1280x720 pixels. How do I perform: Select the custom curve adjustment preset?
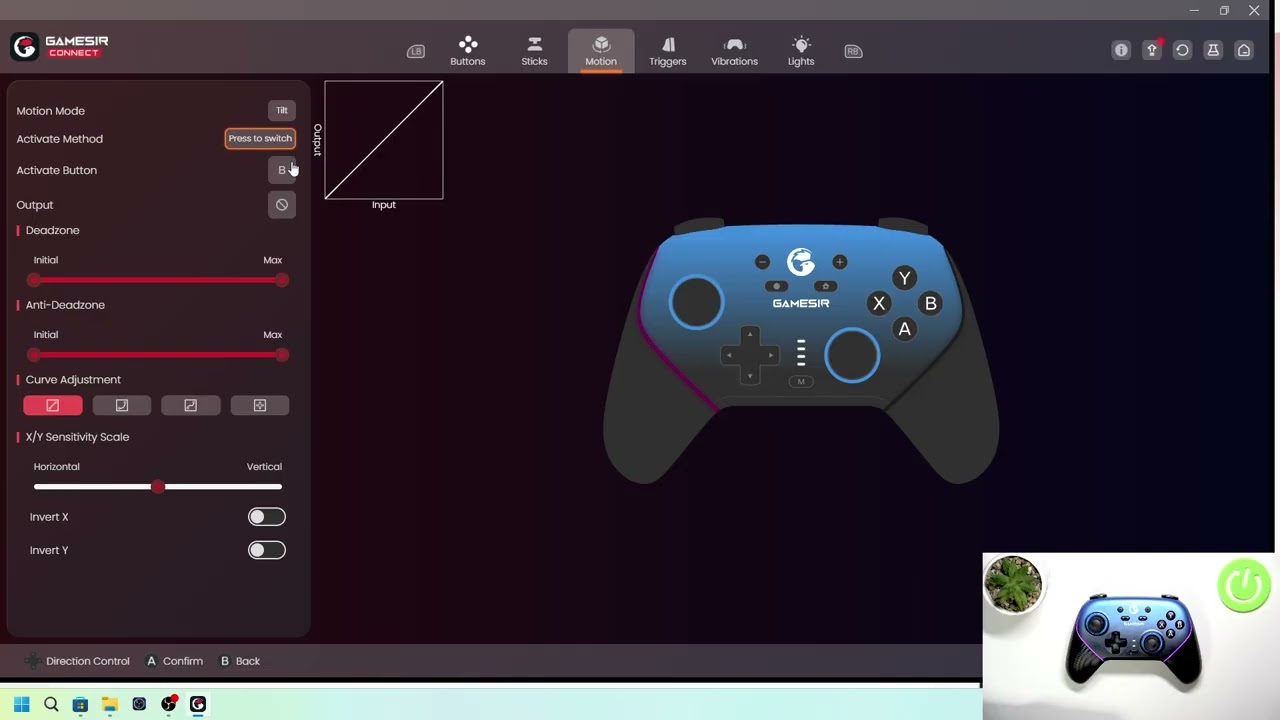pos(260,405)
